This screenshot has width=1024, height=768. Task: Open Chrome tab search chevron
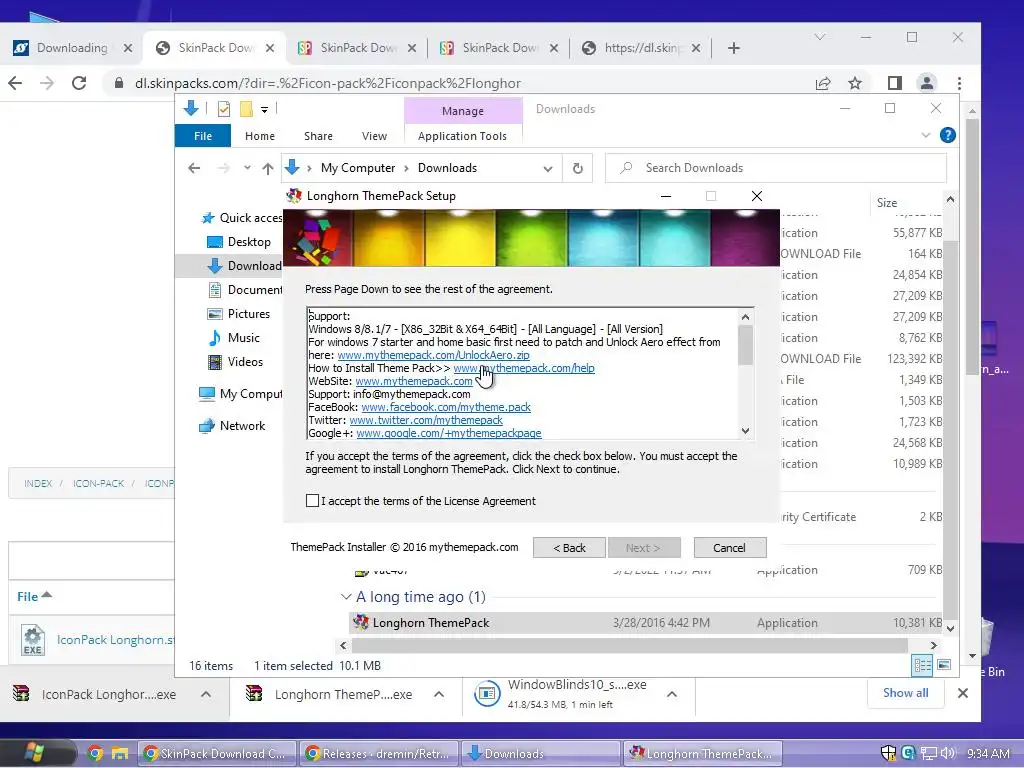coord(820,37)
